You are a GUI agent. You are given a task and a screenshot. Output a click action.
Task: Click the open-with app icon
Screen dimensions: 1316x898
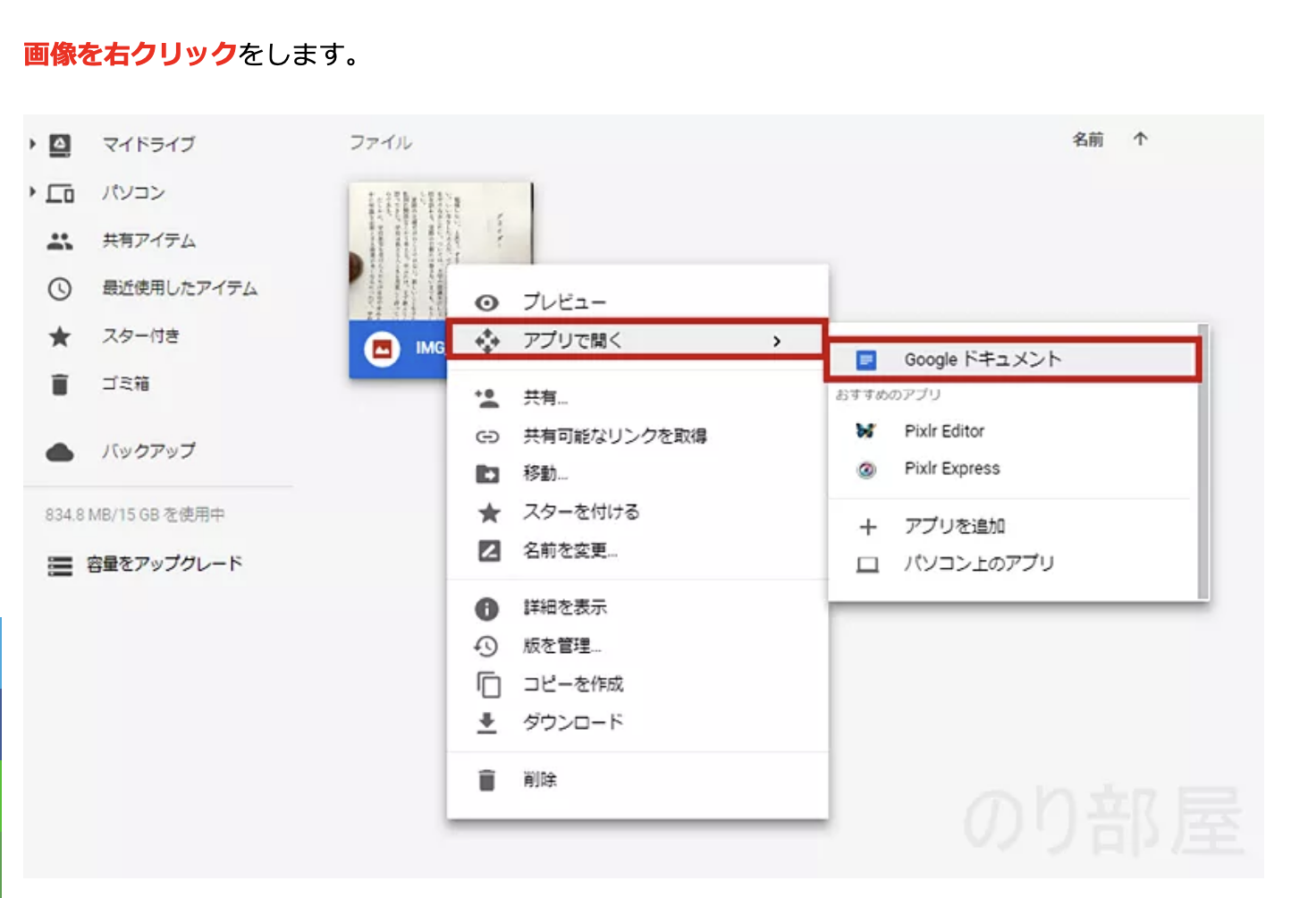(487, 341)
